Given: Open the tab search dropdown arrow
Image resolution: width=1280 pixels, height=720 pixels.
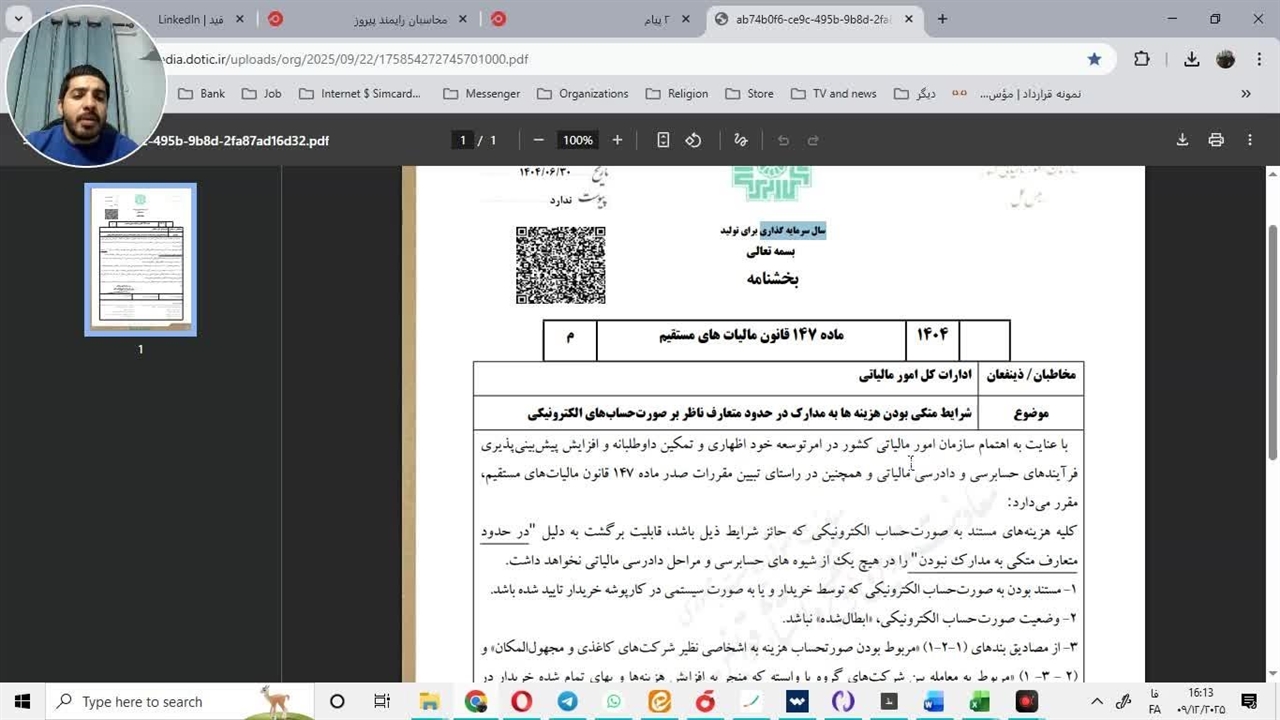Looking at the screenshot, I should [x=18, y=19].
